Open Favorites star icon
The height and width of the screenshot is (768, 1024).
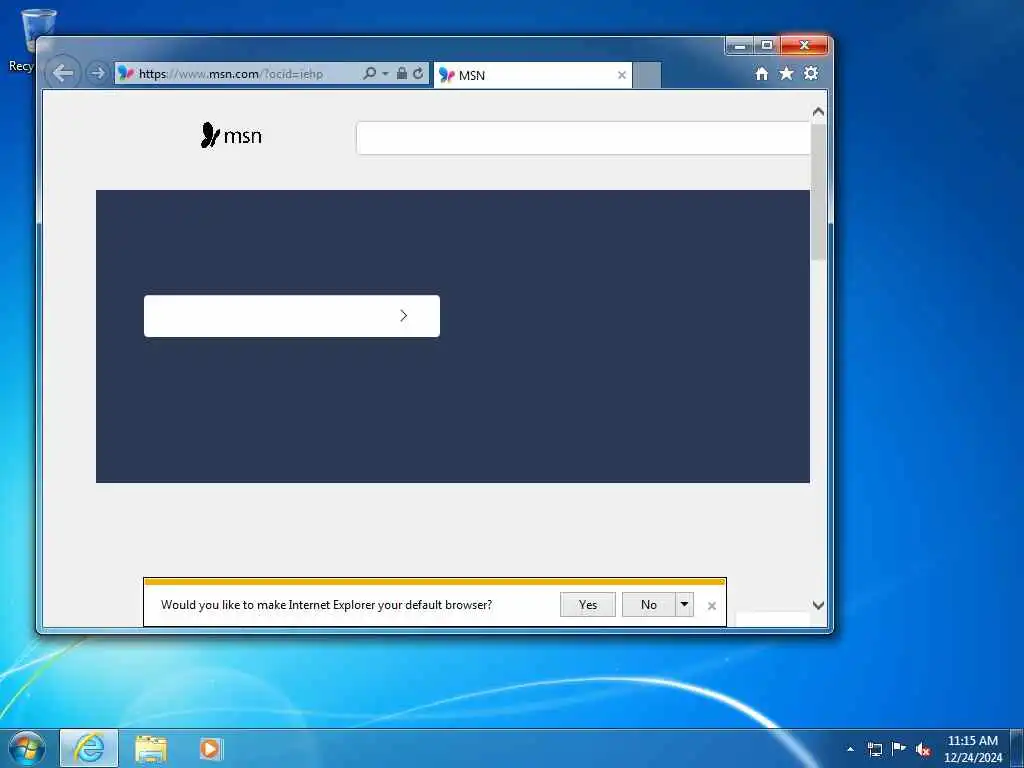coord(786,73)
